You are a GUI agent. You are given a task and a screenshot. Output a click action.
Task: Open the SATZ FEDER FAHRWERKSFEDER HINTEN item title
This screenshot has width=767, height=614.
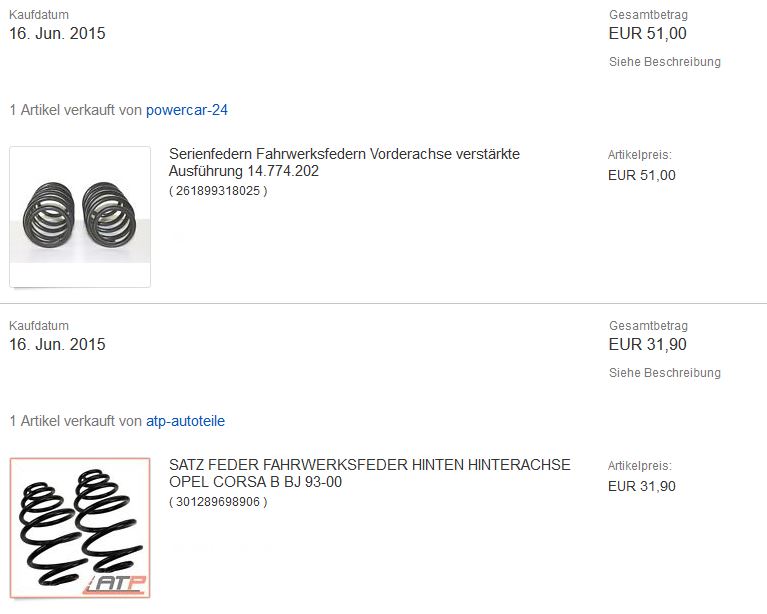pyautogui.click(x=369, y=473)
